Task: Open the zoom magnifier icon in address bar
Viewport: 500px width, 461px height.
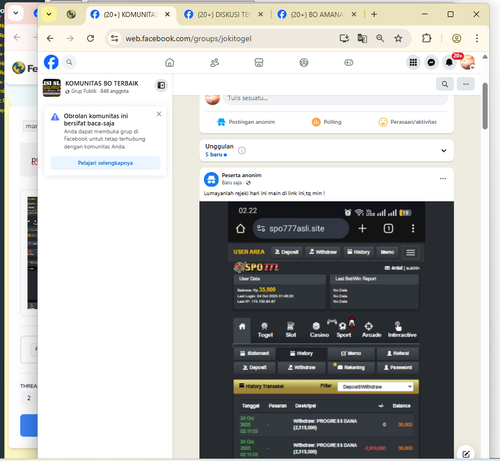Action: pos(380,38)
